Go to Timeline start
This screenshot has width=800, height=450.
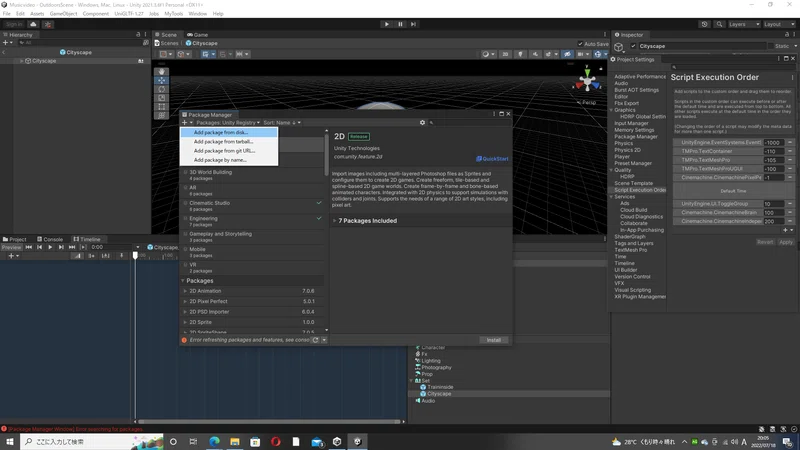tap(29, 247)
